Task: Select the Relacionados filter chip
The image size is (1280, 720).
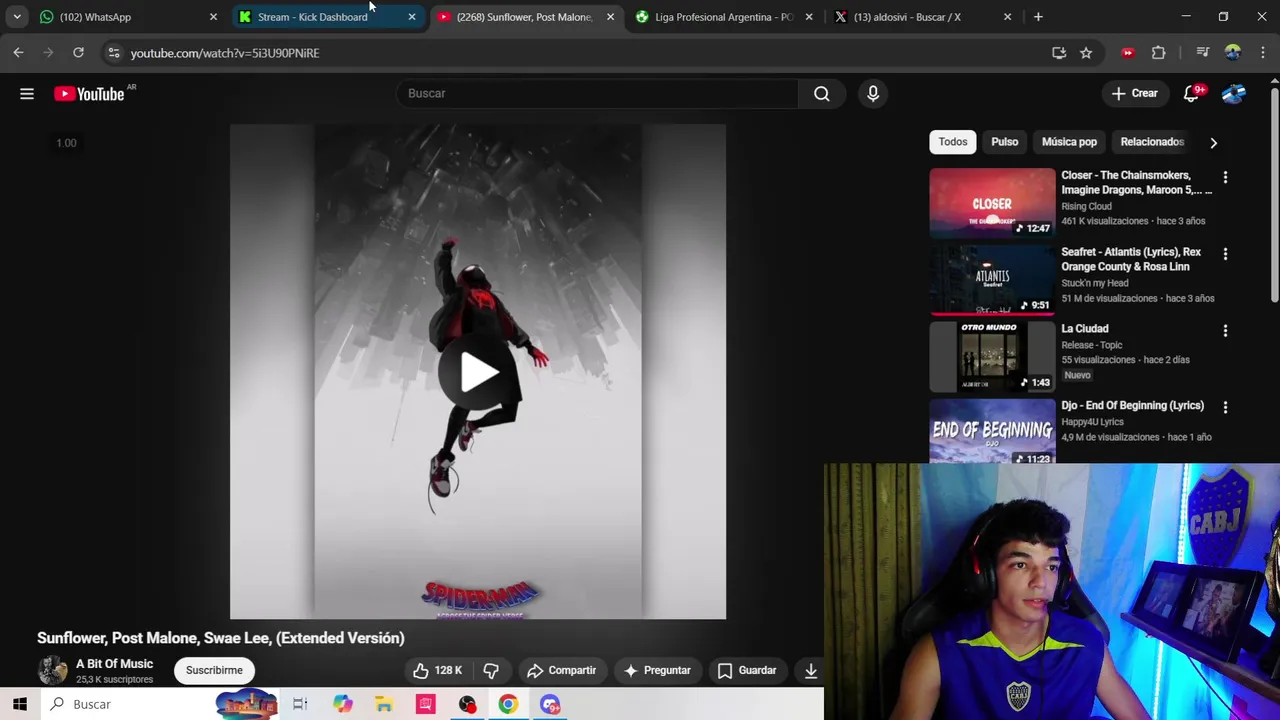Action: click(x=1152, y=142)
